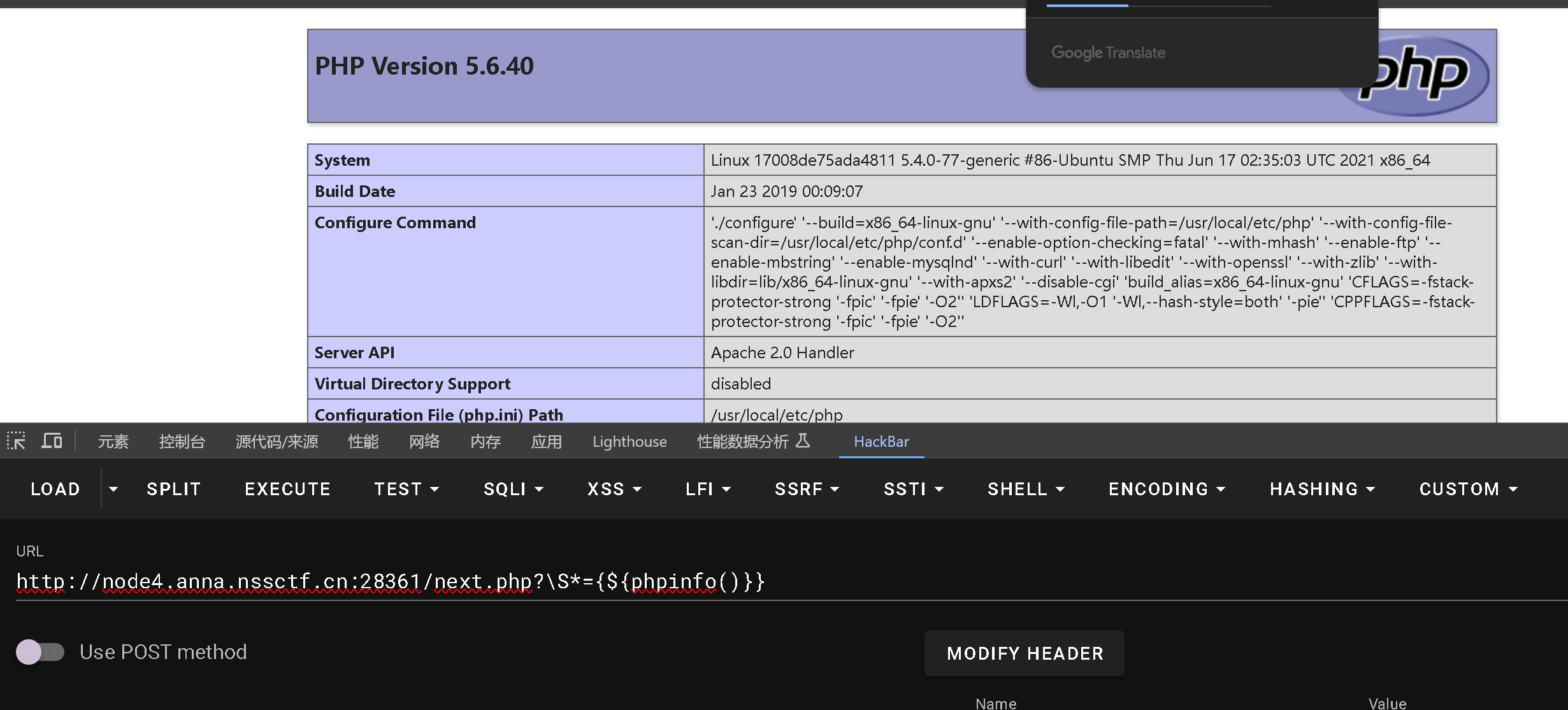Image resolution: width=1568 pixels, height=710 pixels.
Task: Enable the Use POST method switch
Action: click(40, 652)
